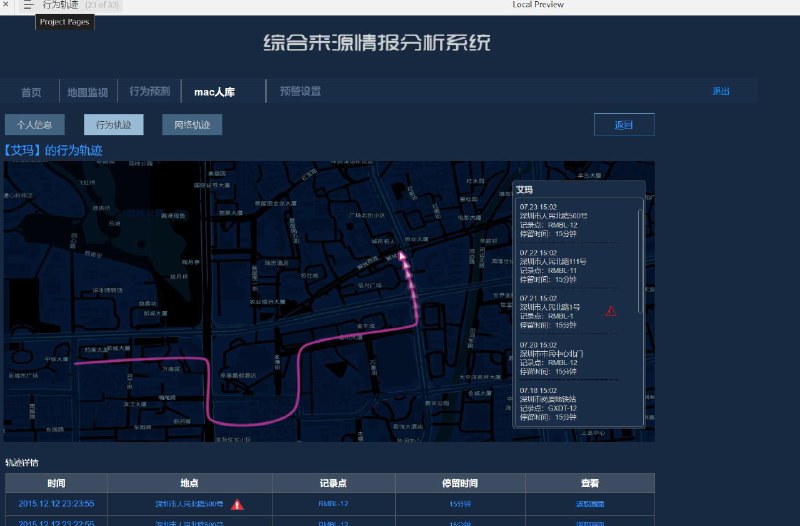Open the hamburger pages menu icon
Image resolution: width=800 pixels, height=526 pixels.
click(28, 5)
